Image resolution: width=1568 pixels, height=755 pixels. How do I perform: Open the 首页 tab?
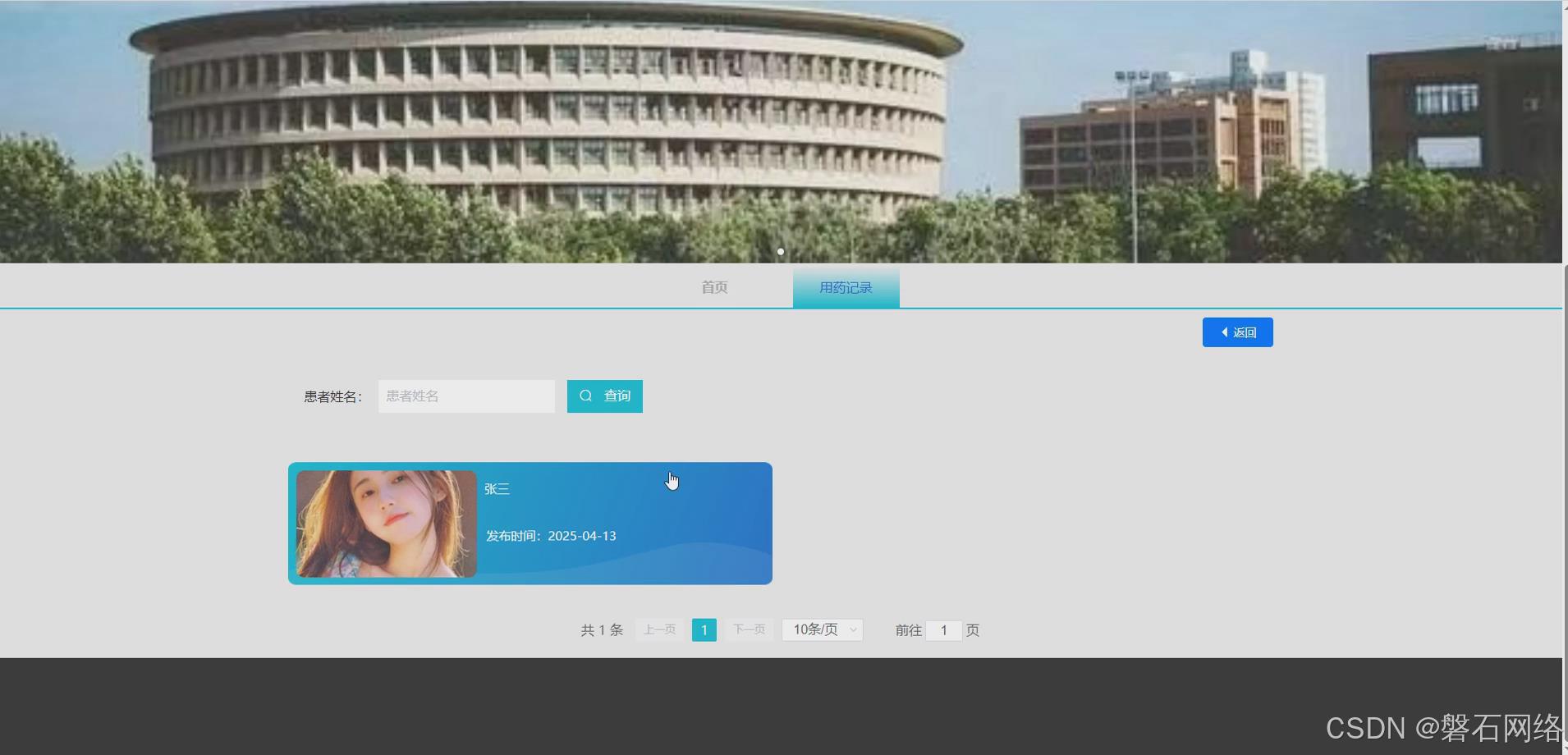click(714, 287)
